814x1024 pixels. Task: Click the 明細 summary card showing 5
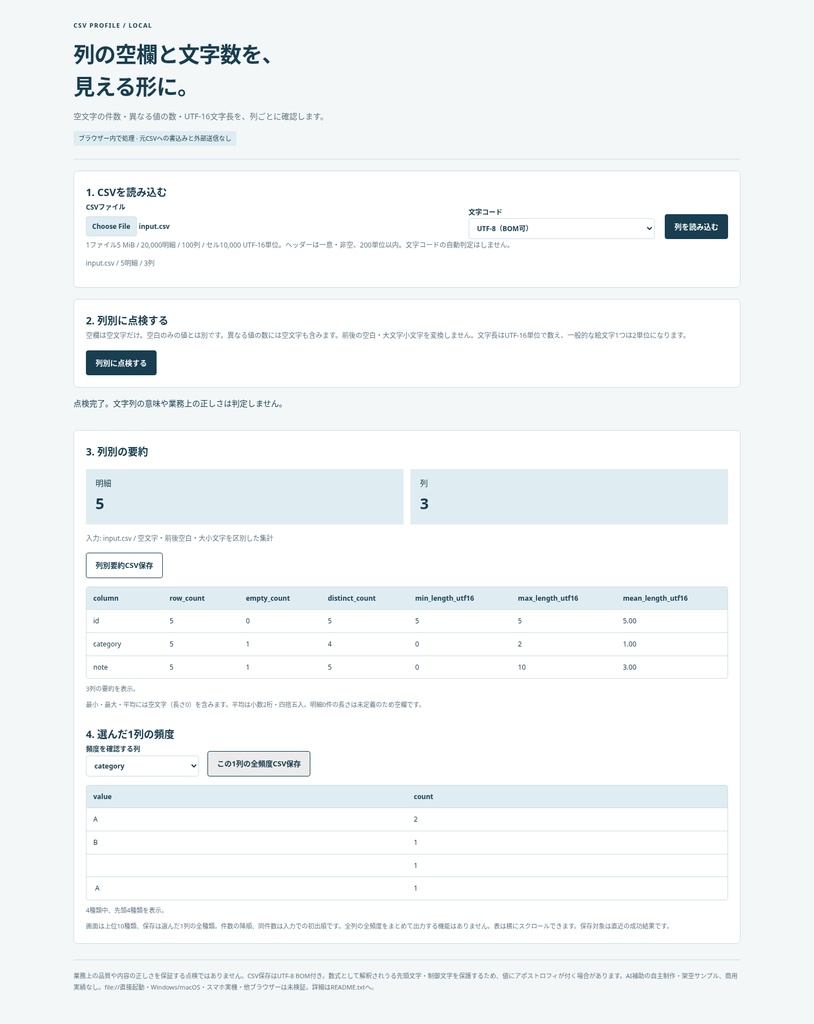(x=244, y=496)
